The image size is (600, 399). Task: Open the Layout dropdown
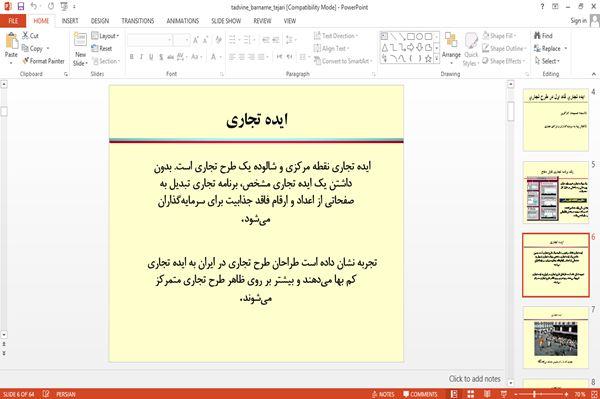105,36
